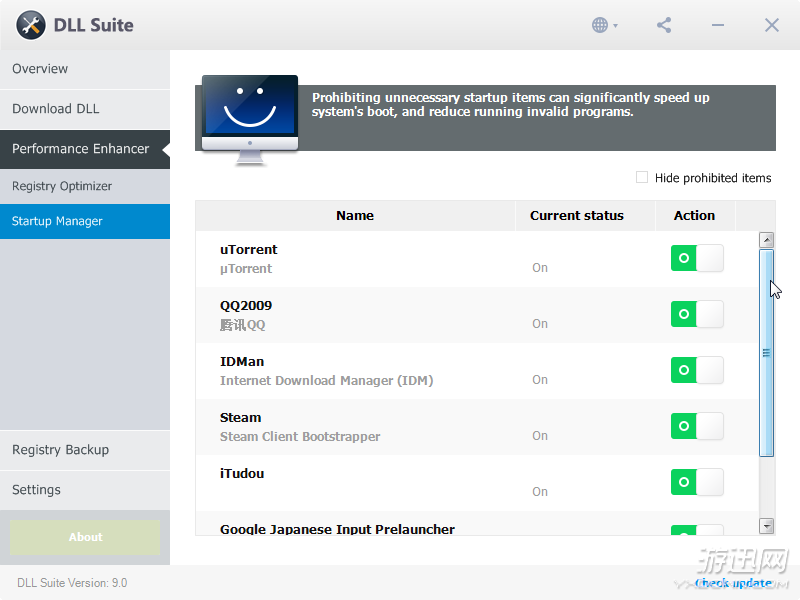Click the On status for Steam
Screen dimensions: 800x600
coord(540,437)
